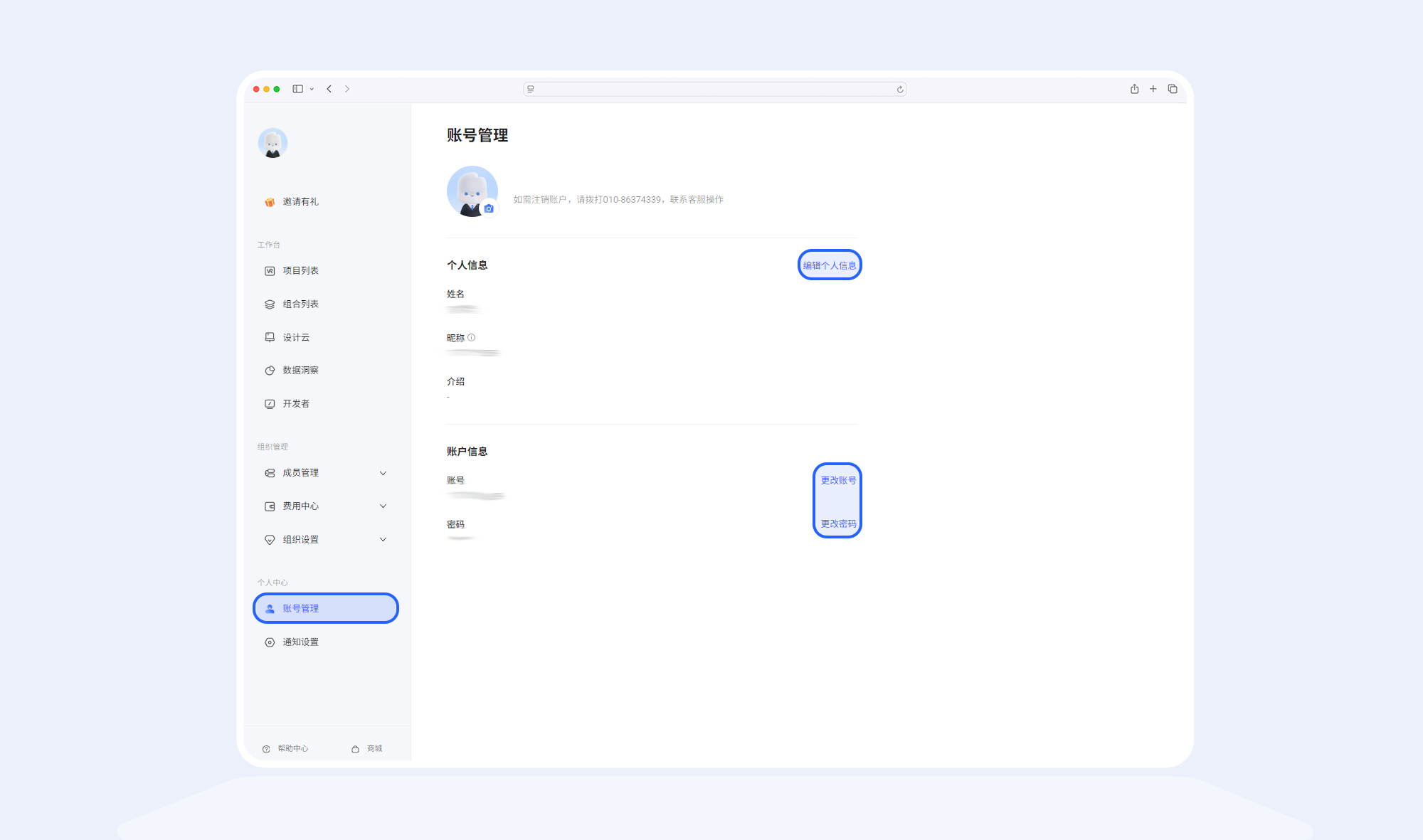Open the 商城 store icon
1423x840 pixels.
click(356, 748)
